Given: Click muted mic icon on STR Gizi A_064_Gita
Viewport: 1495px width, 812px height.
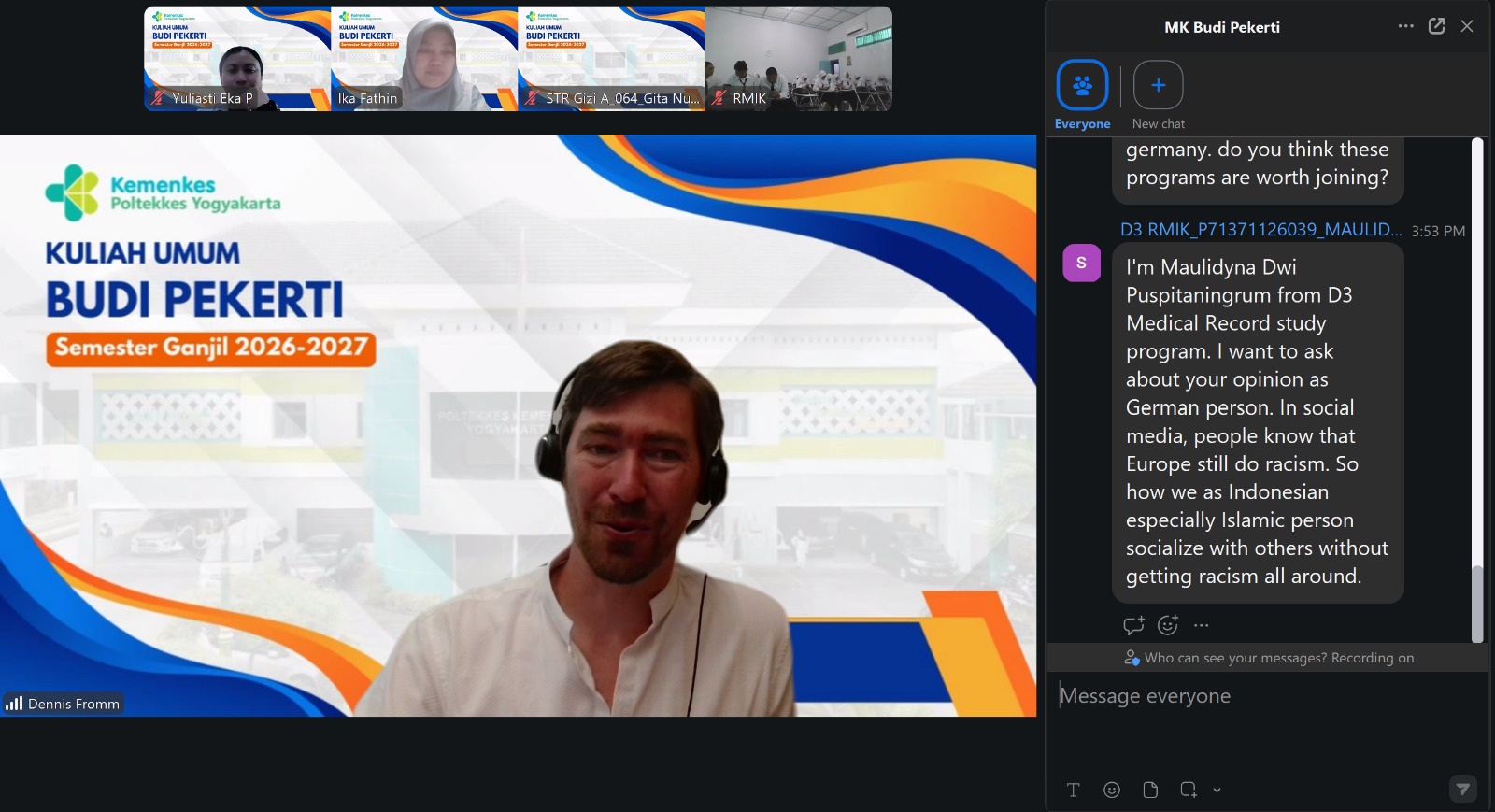Looking at the screenshot, I should (x=532, y=98).
